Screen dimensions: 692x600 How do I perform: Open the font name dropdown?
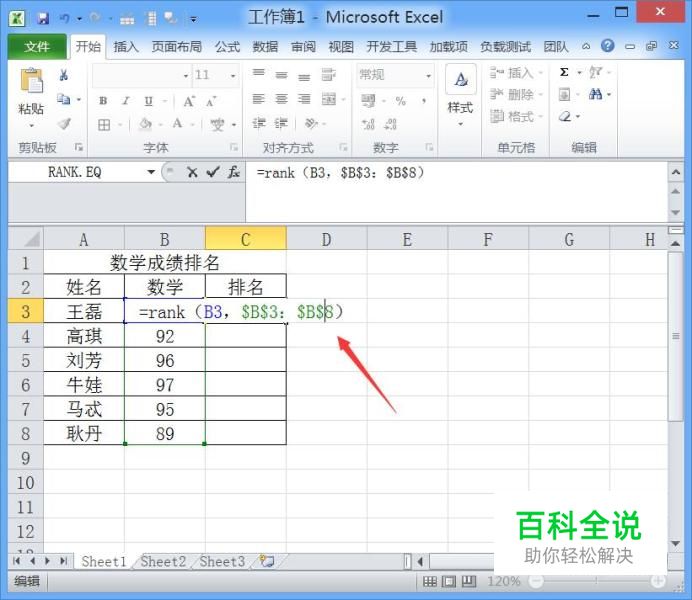pyautogui.click(x=186, y=75)
